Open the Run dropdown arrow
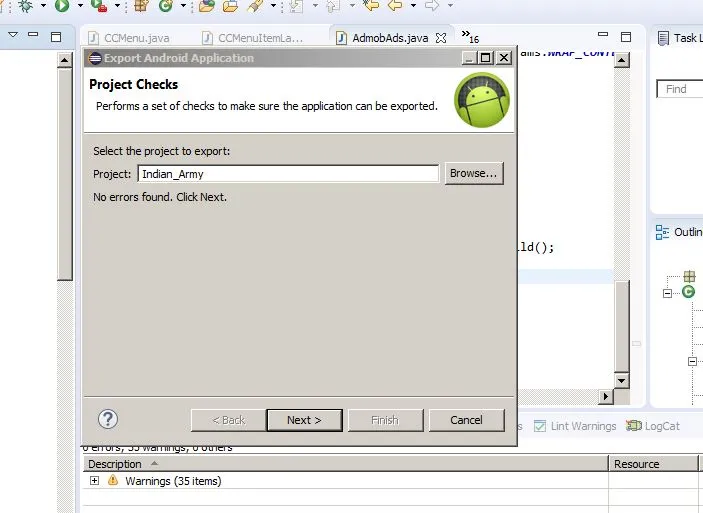Image resolution: width=703 pixels, height=513 pixels. point(80,5)
